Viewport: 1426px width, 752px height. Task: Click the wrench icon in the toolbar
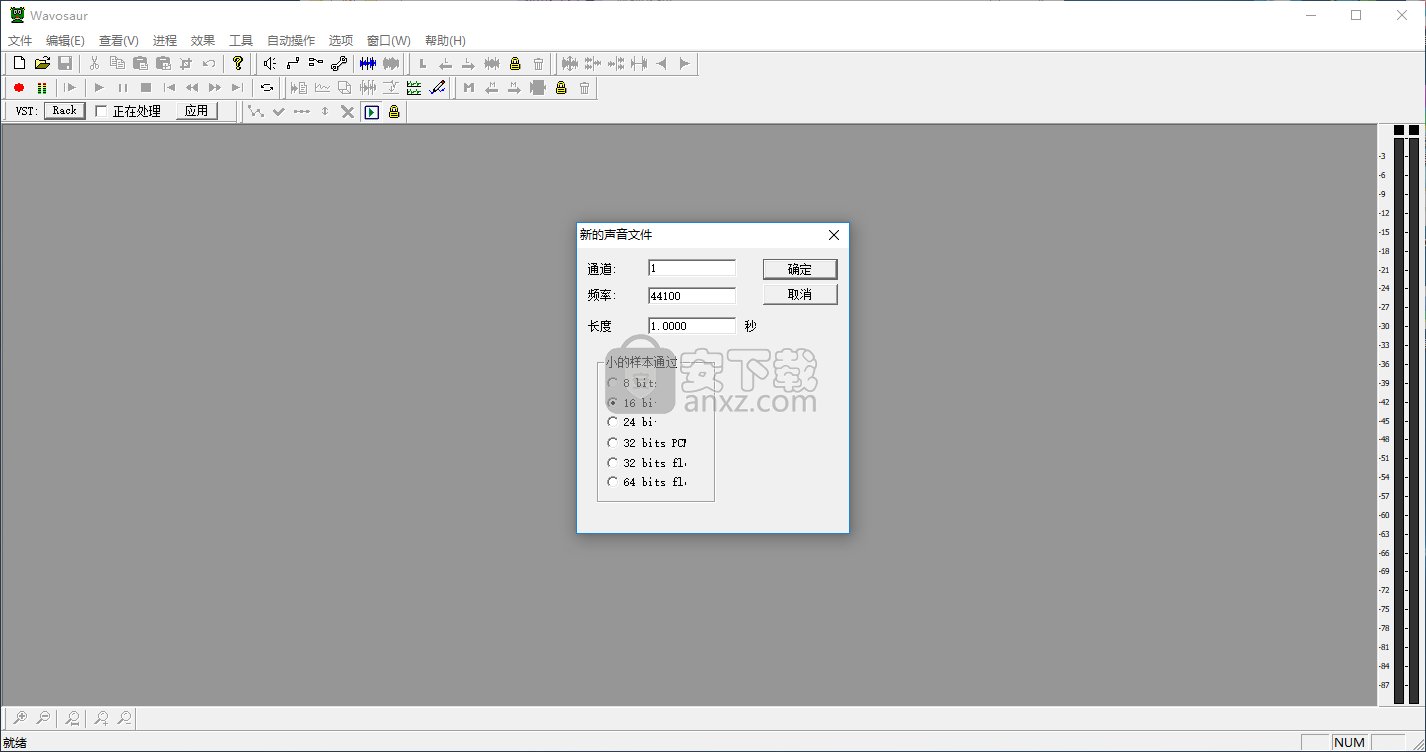(338, 63)
